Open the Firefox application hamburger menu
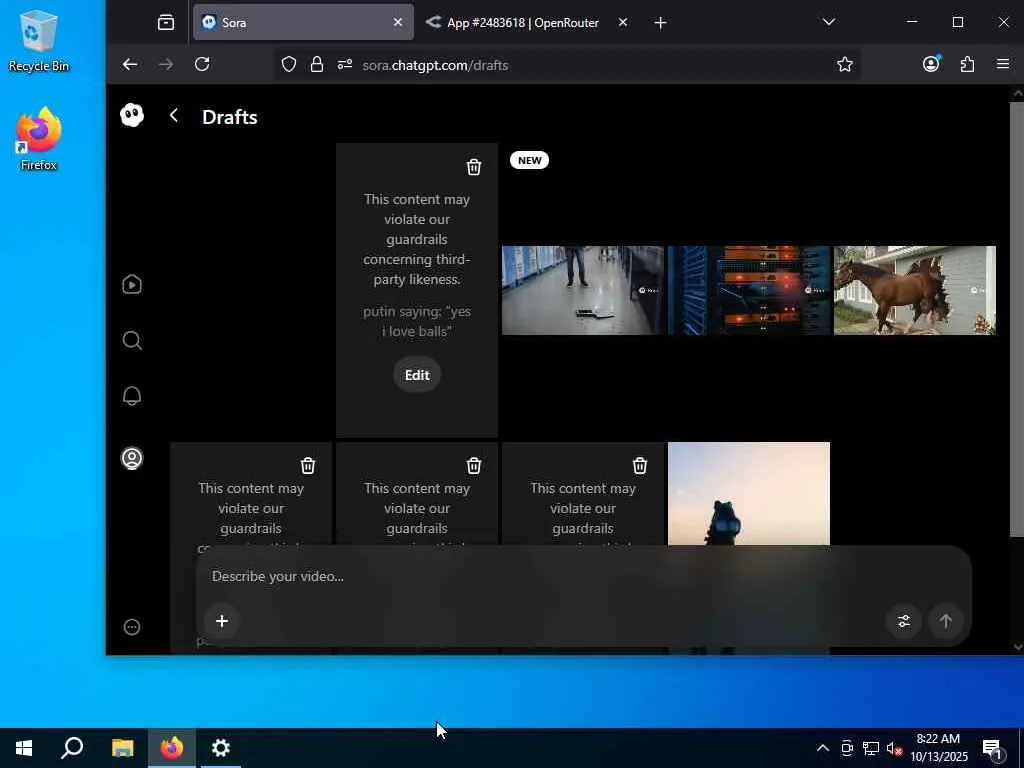The width and height of the screenshot is (1024, 768). pos(1003,64)
